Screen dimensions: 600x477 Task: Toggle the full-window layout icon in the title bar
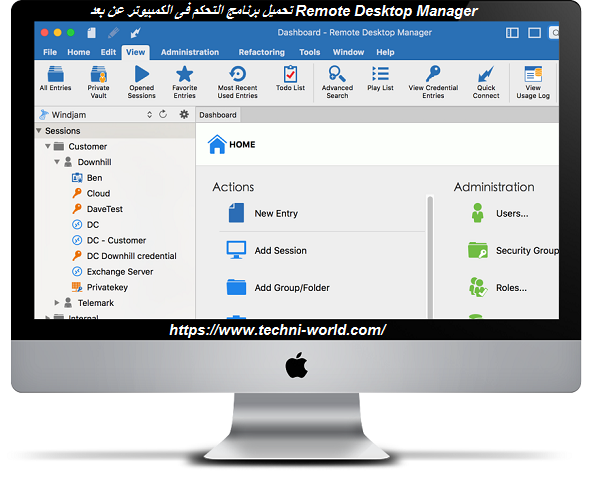pos(535,33)
